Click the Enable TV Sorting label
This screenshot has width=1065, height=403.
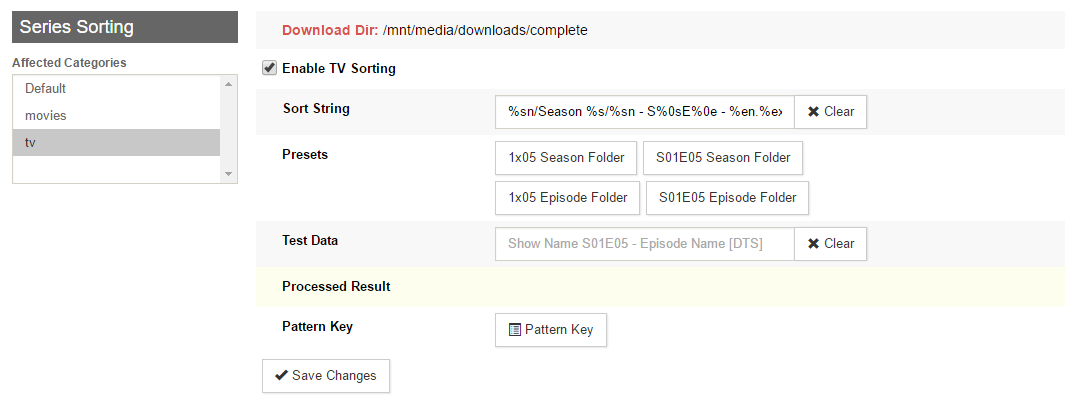[x=339, y=68]
